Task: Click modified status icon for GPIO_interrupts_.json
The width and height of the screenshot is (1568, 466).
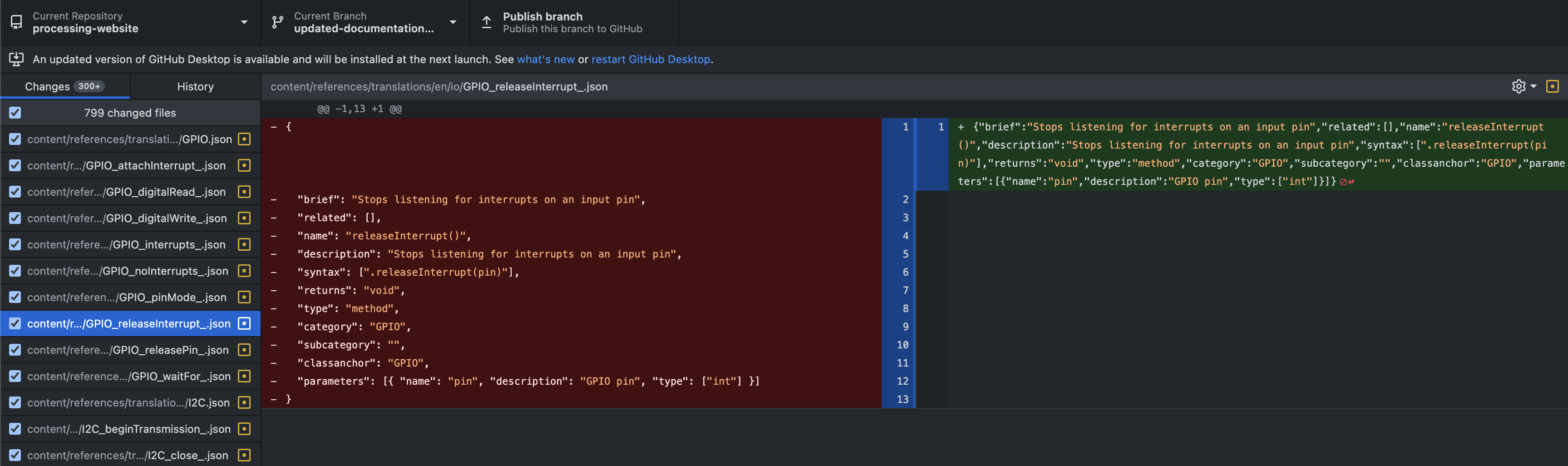Action: coord(244,244)
